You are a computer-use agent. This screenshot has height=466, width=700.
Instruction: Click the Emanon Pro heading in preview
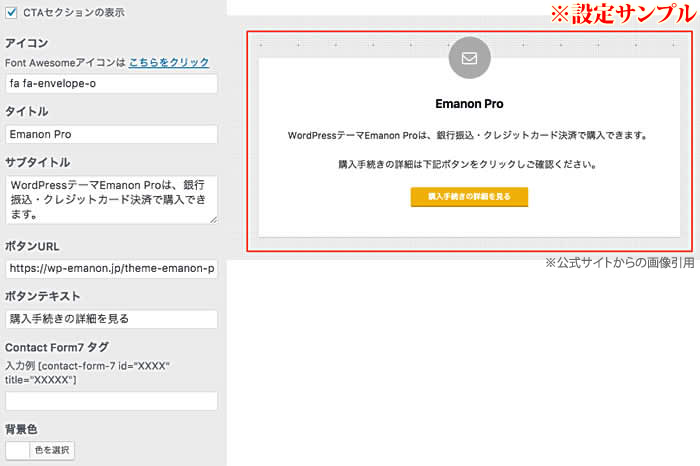[x=469, y=104]
